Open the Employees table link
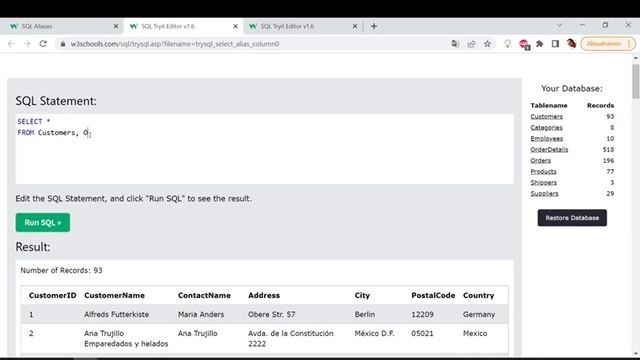Screen dimensions: 640x360 (547, 139)
